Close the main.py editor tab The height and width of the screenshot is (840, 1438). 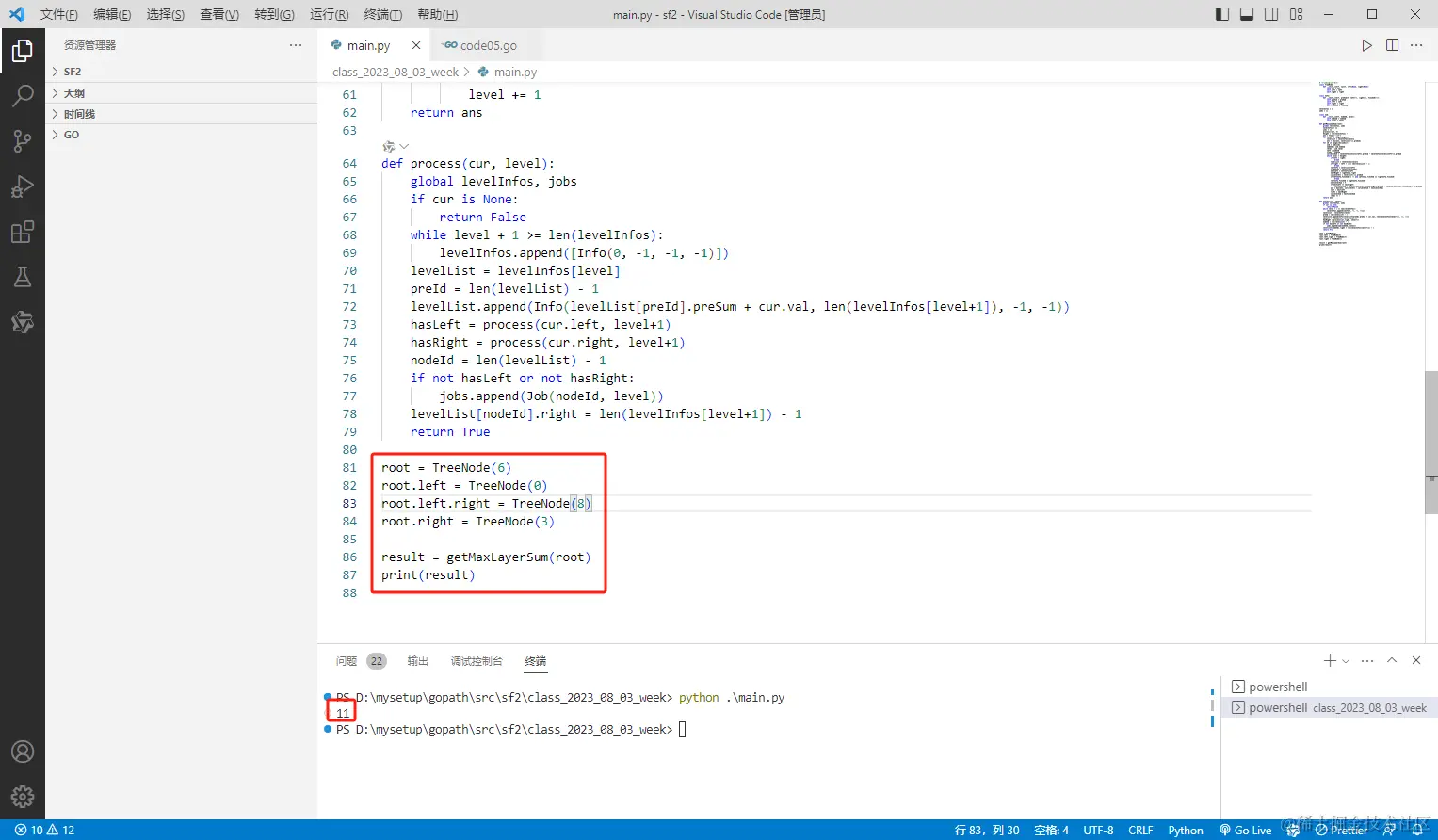416,45
